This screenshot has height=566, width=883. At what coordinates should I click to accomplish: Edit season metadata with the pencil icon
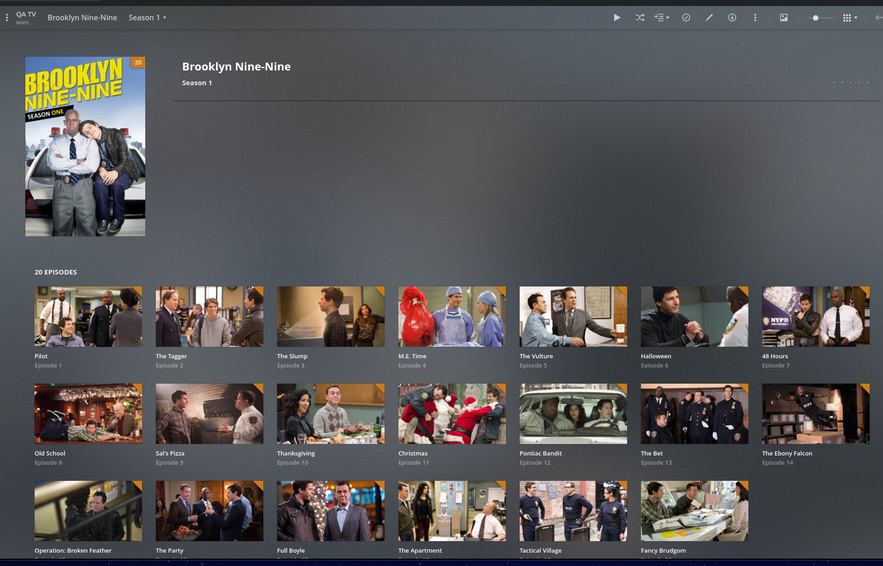709,17
